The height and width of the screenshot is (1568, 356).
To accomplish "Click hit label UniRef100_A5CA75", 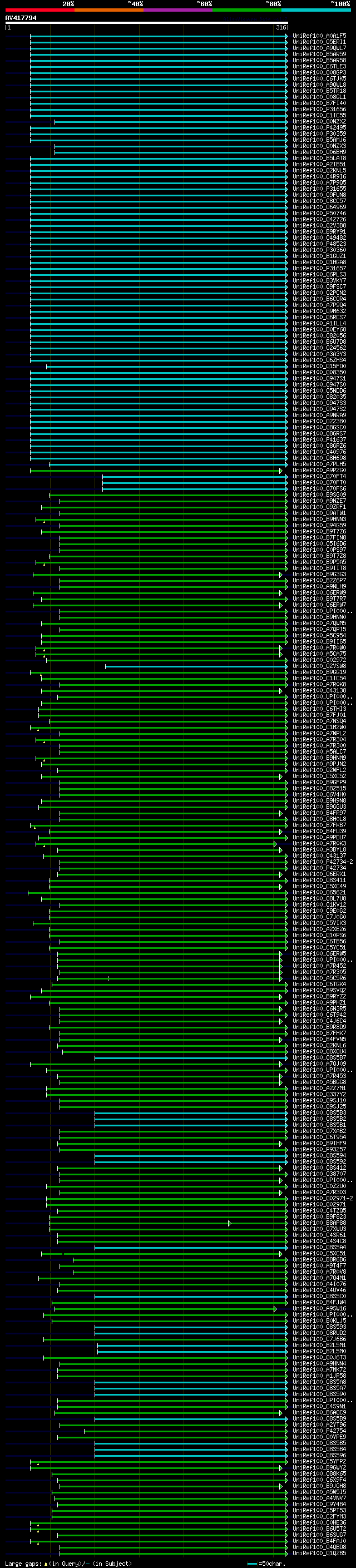I will click(319, 654).
